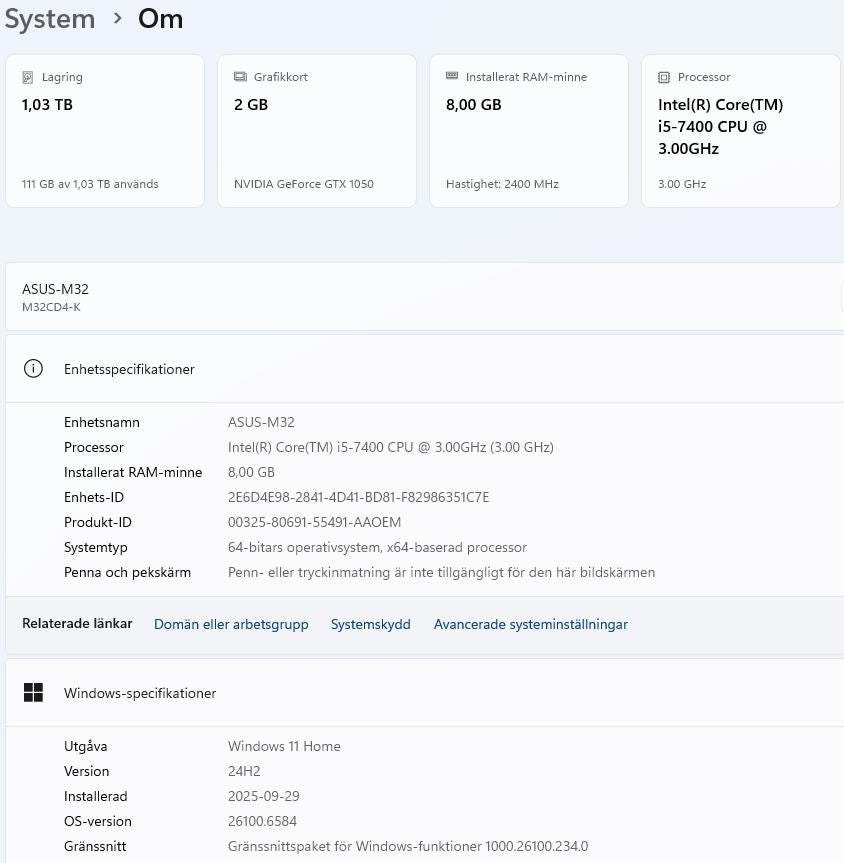This screenshot has width=844, height=863.
Task: Click the Grafikkort graphics card icon
Action: point(240,77)
